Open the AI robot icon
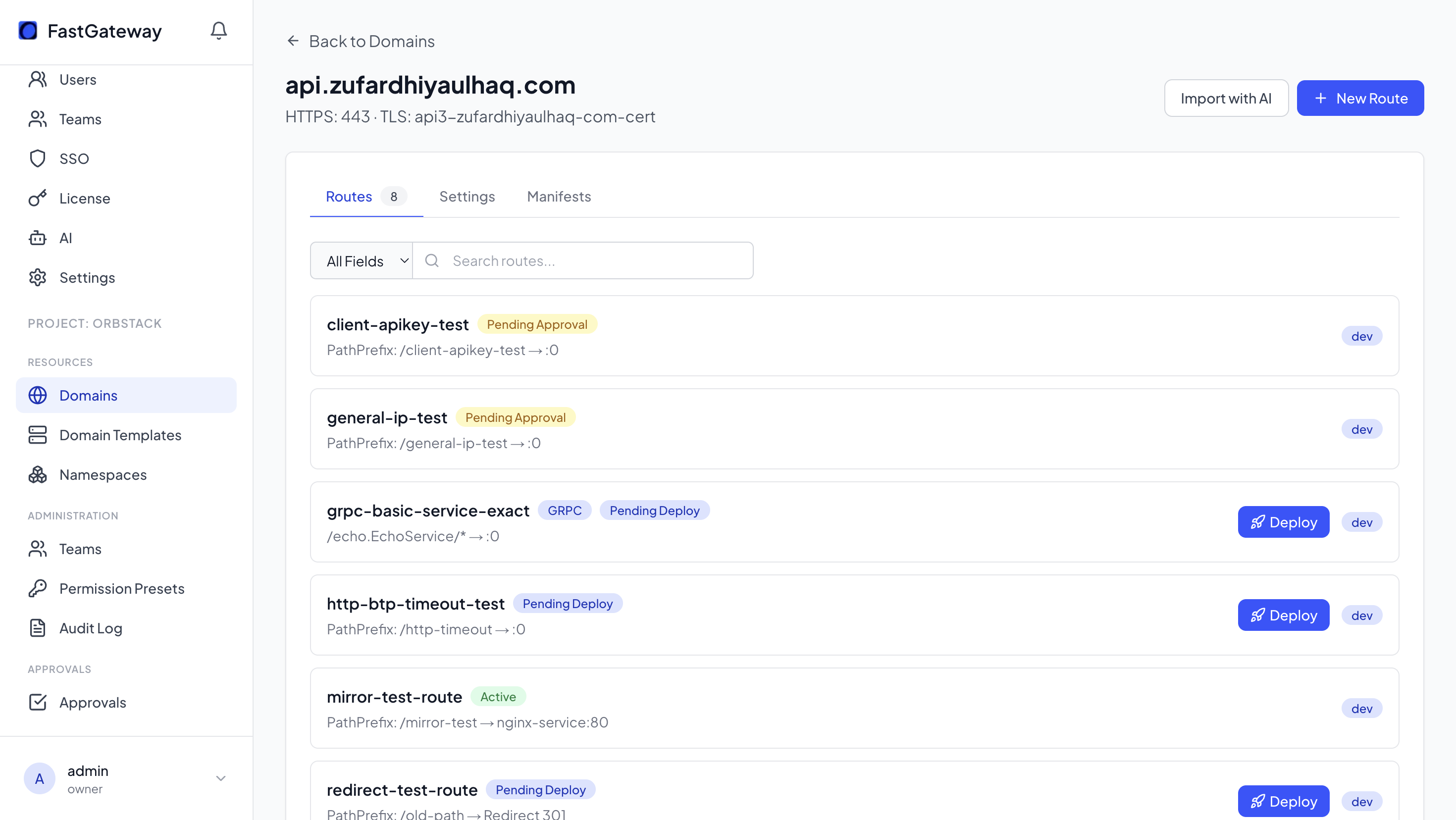 [x=37, y=238]
